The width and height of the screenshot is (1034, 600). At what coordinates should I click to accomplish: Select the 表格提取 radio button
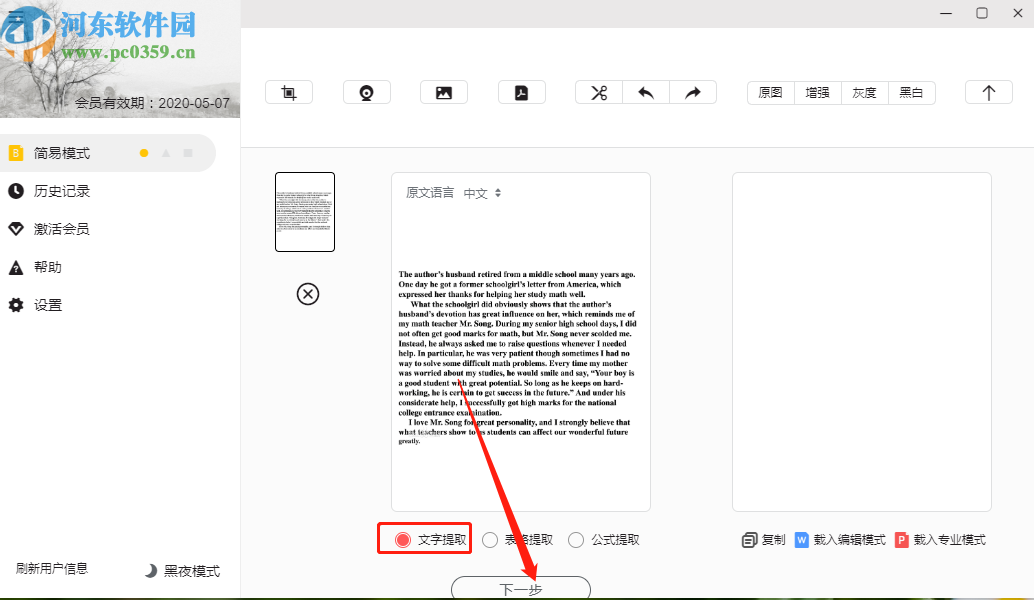(490, 540)
